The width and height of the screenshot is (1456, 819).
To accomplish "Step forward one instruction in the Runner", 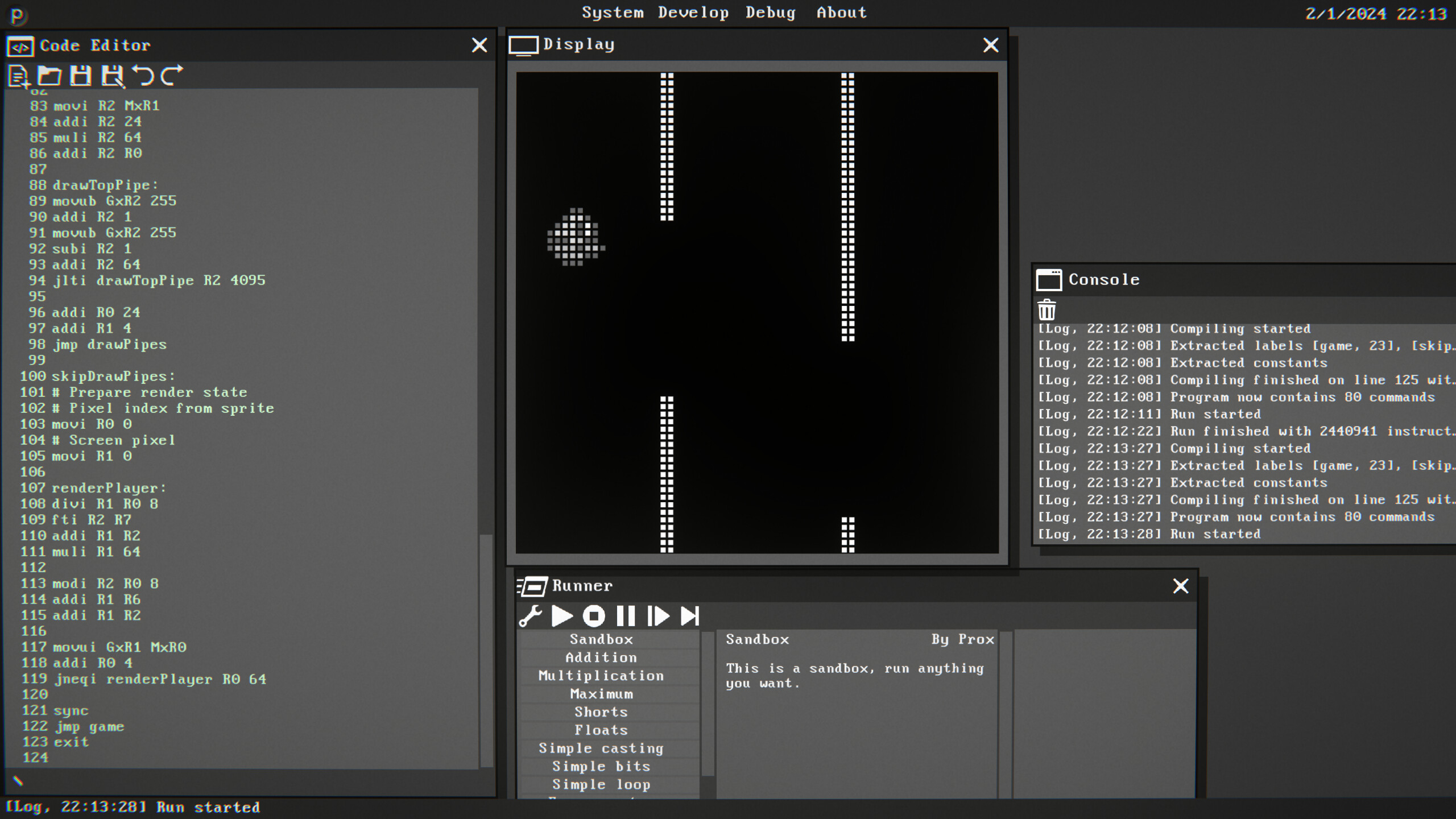I will pos(659,615).
